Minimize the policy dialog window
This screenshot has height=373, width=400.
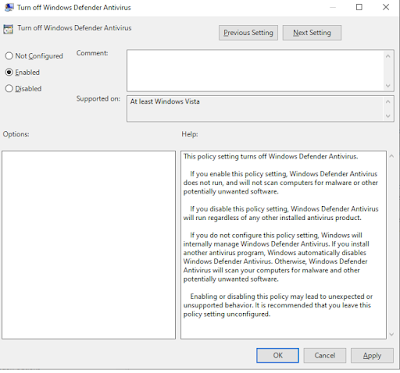332,7
